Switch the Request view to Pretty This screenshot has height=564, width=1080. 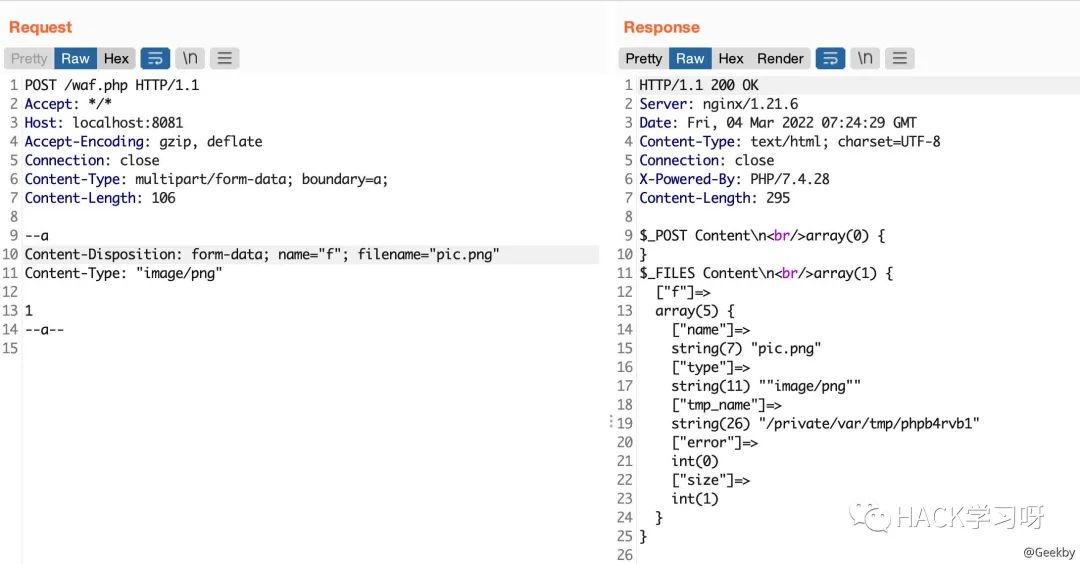pyautogui.click(x=29, y=58)
